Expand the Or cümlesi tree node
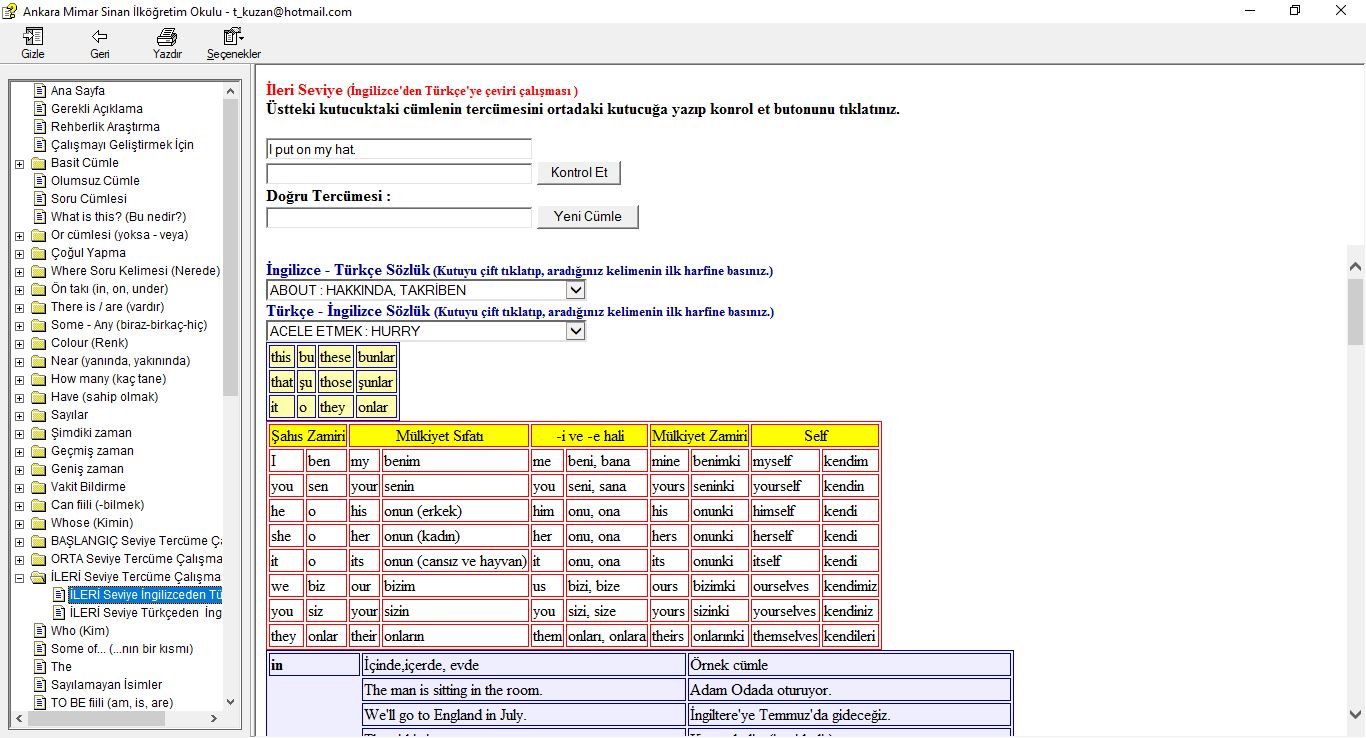 click(20, 235)
